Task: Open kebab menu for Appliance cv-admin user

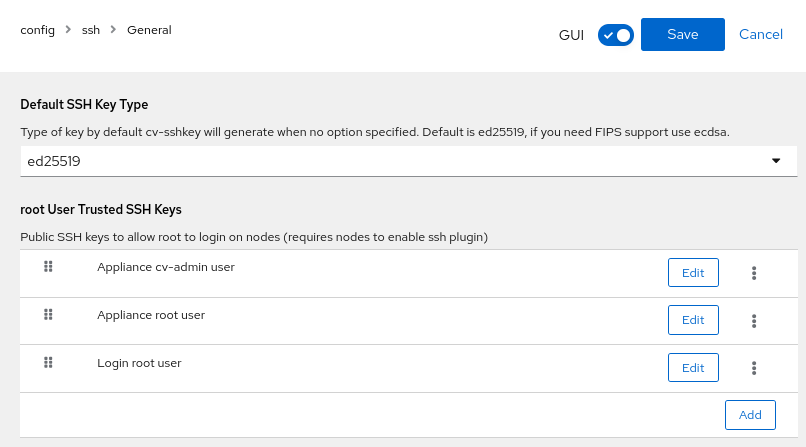Action: point(754,273)
